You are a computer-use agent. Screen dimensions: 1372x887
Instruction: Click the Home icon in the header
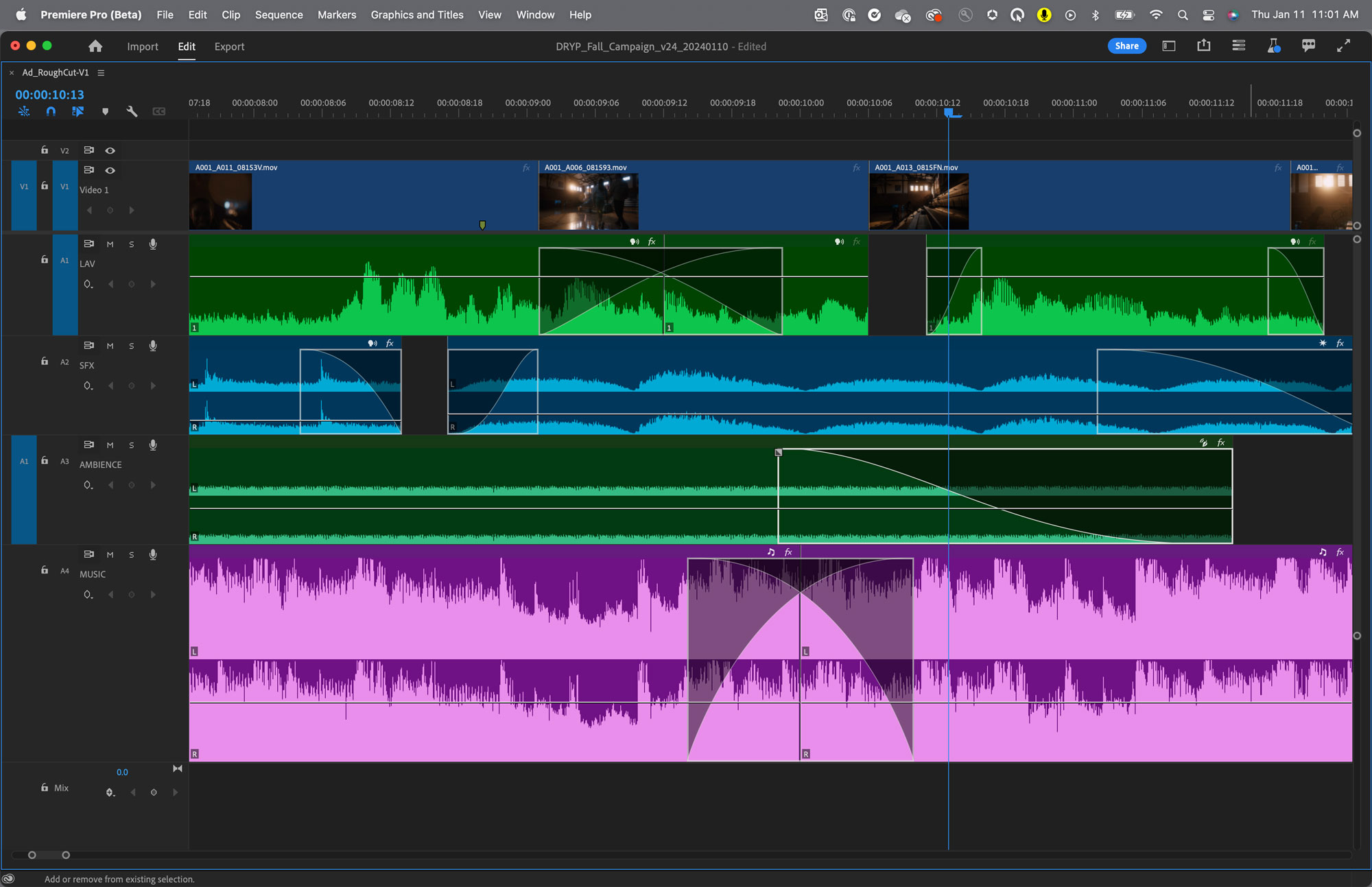pos(95,46)
